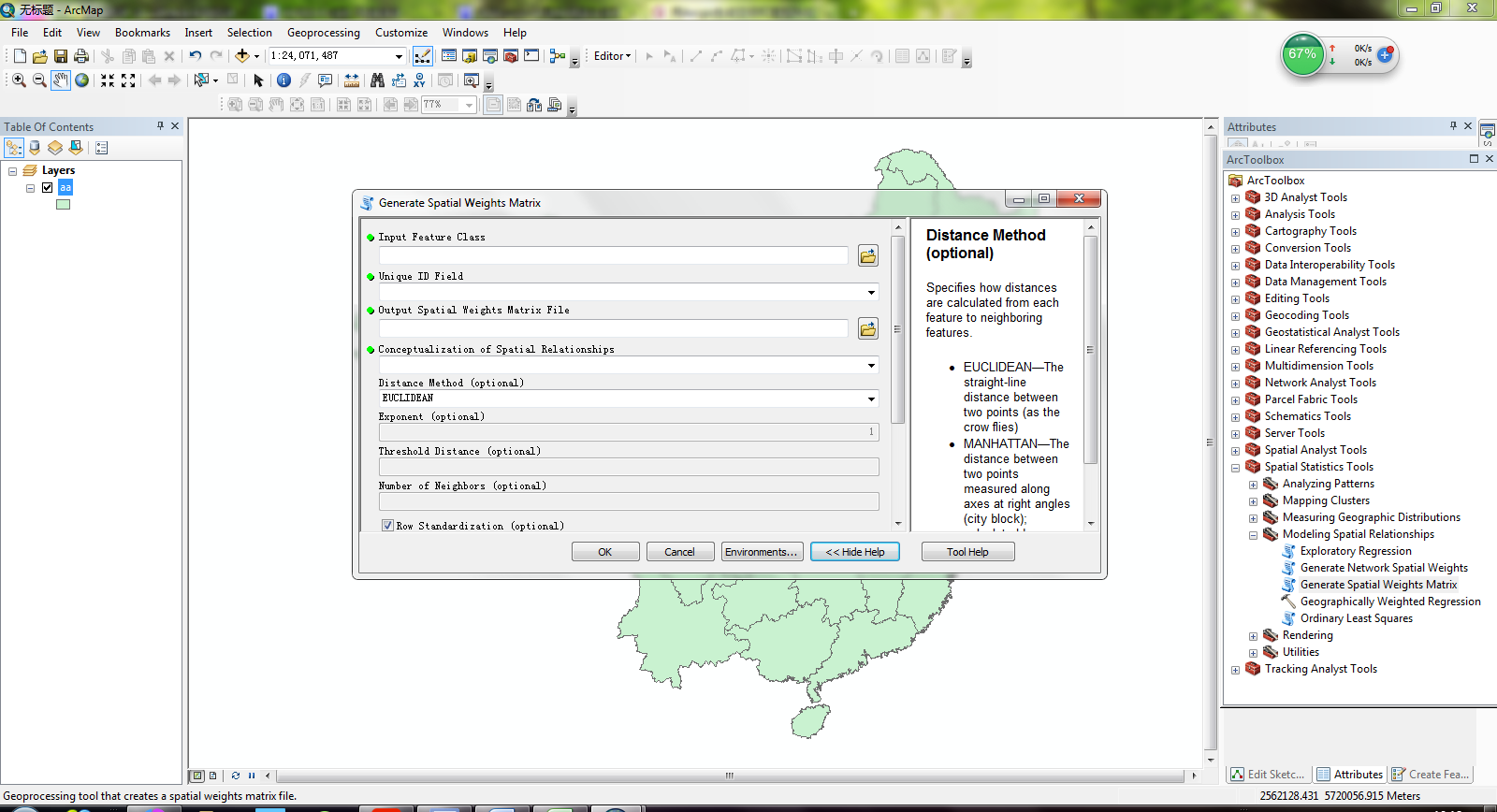Open Go To XY tool
Image resolution: width=1497 pixels, height=812 pixels.
click(419, 80)
